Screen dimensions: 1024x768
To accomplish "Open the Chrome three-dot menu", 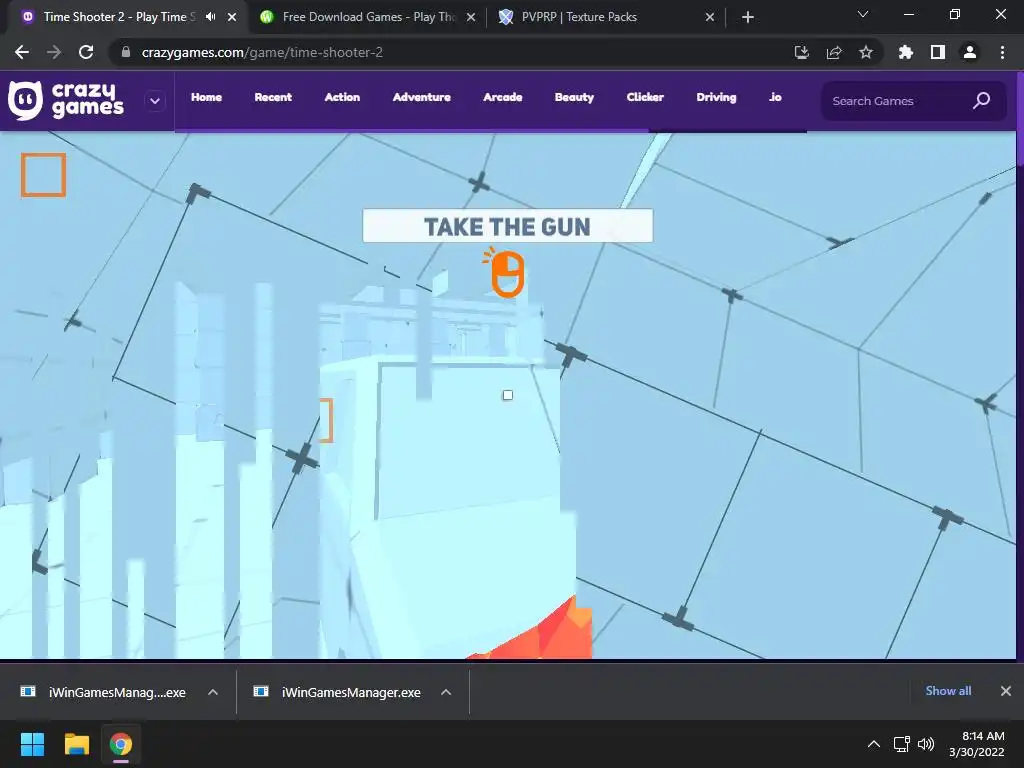I will pyautogui.click(x=1002, y=52).
